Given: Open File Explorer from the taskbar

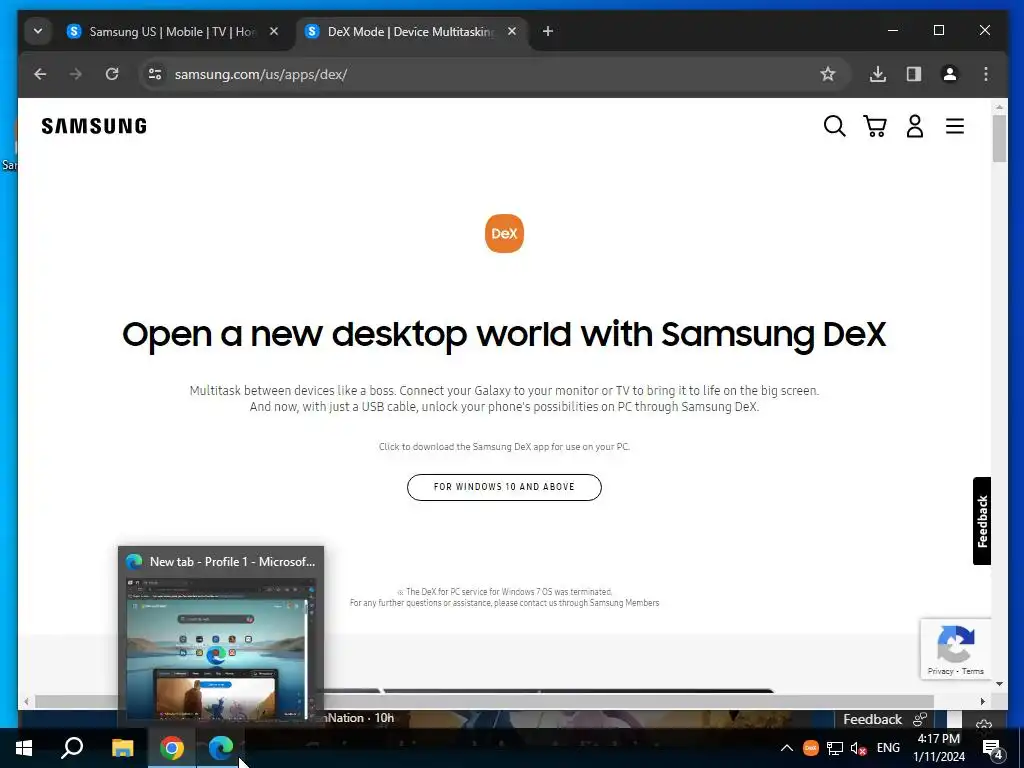Looking at the screenshot, I should point(122,748).
